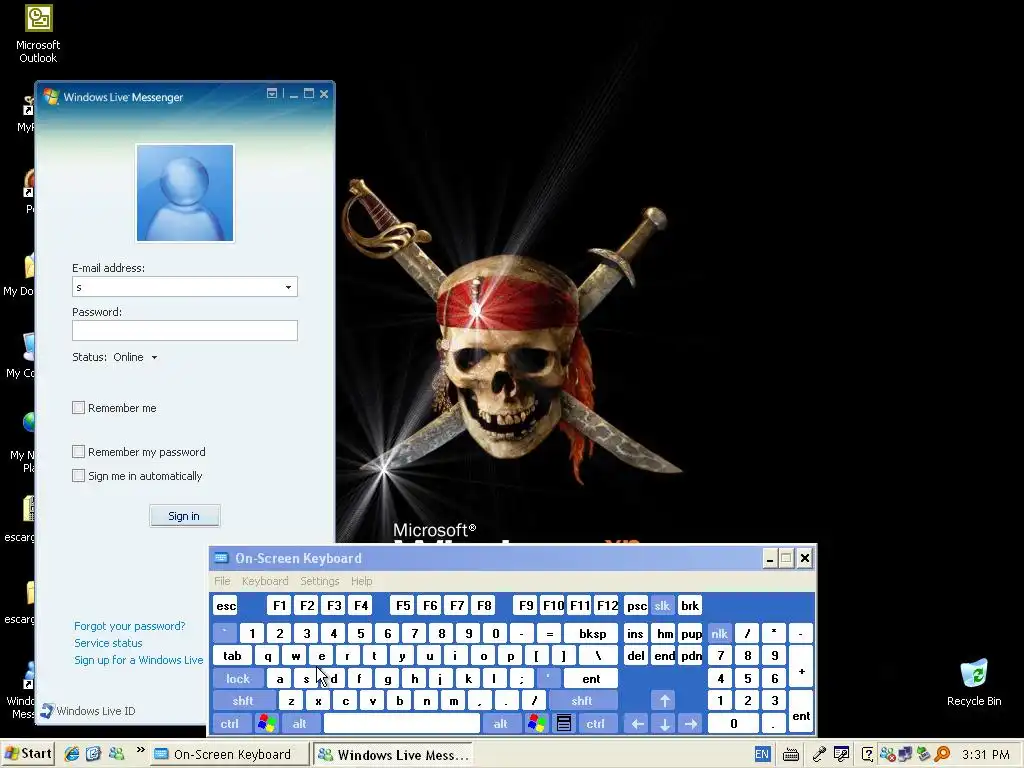Click the Windows logo key right of spacebar

pyautogui.click(x=537, y=724)
